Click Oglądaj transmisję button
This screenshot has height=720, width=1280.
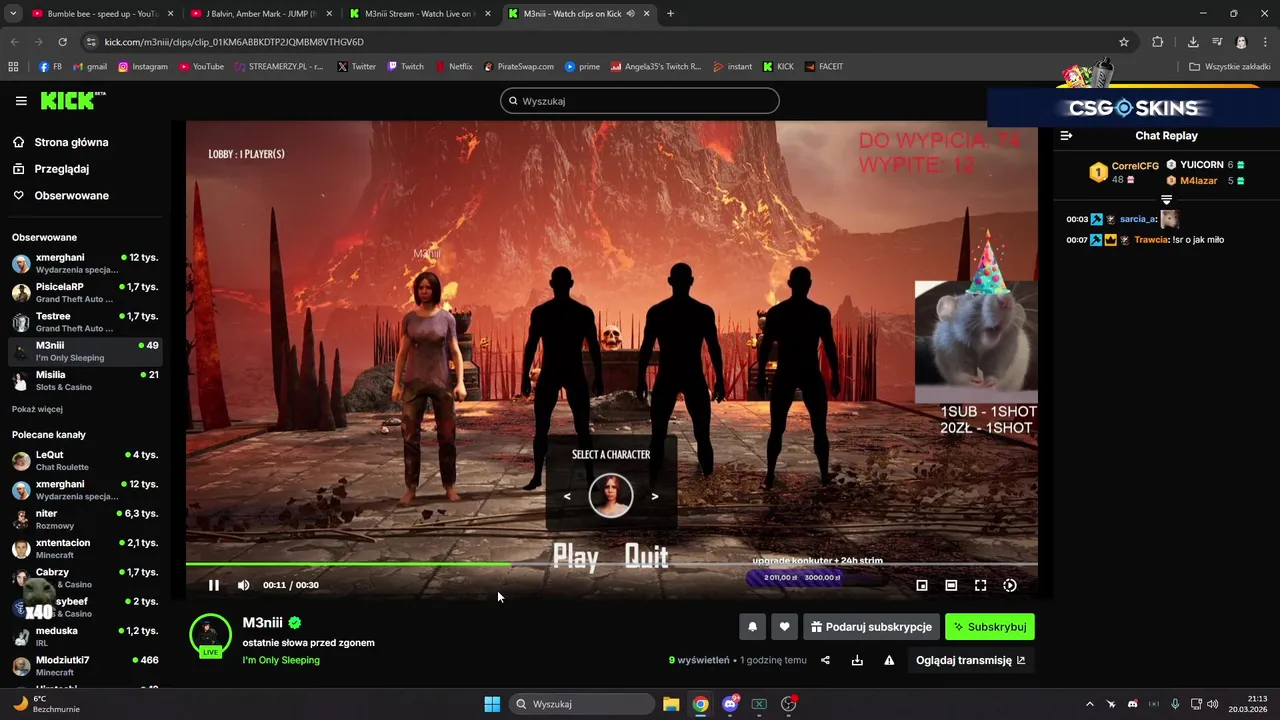(x=970, y=660)
